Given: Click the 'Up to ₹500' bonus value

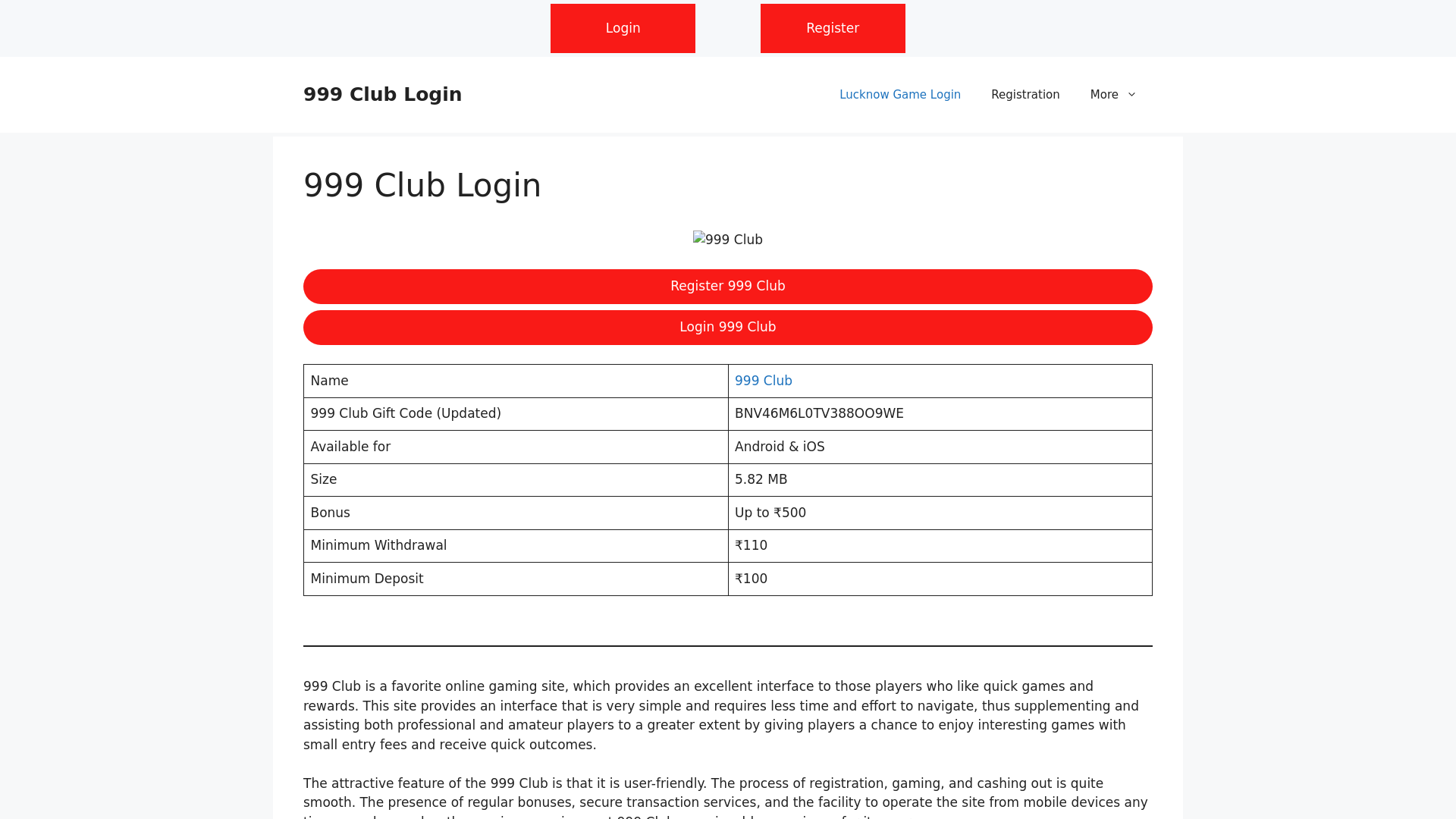Looking at the screenshot, I should pos(770,513).
